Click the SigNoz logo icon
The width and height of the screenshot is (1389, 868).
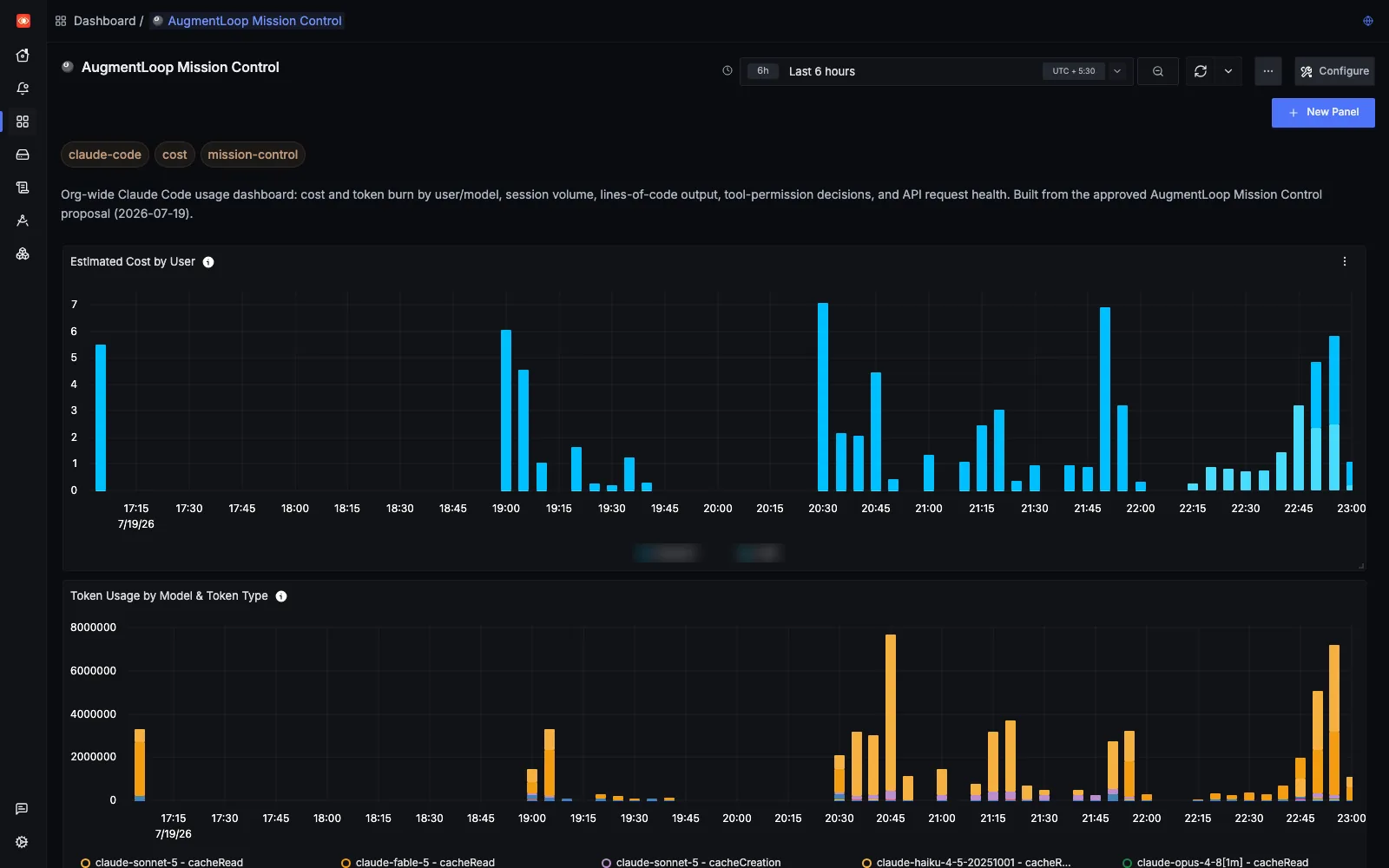coord(23,21)
